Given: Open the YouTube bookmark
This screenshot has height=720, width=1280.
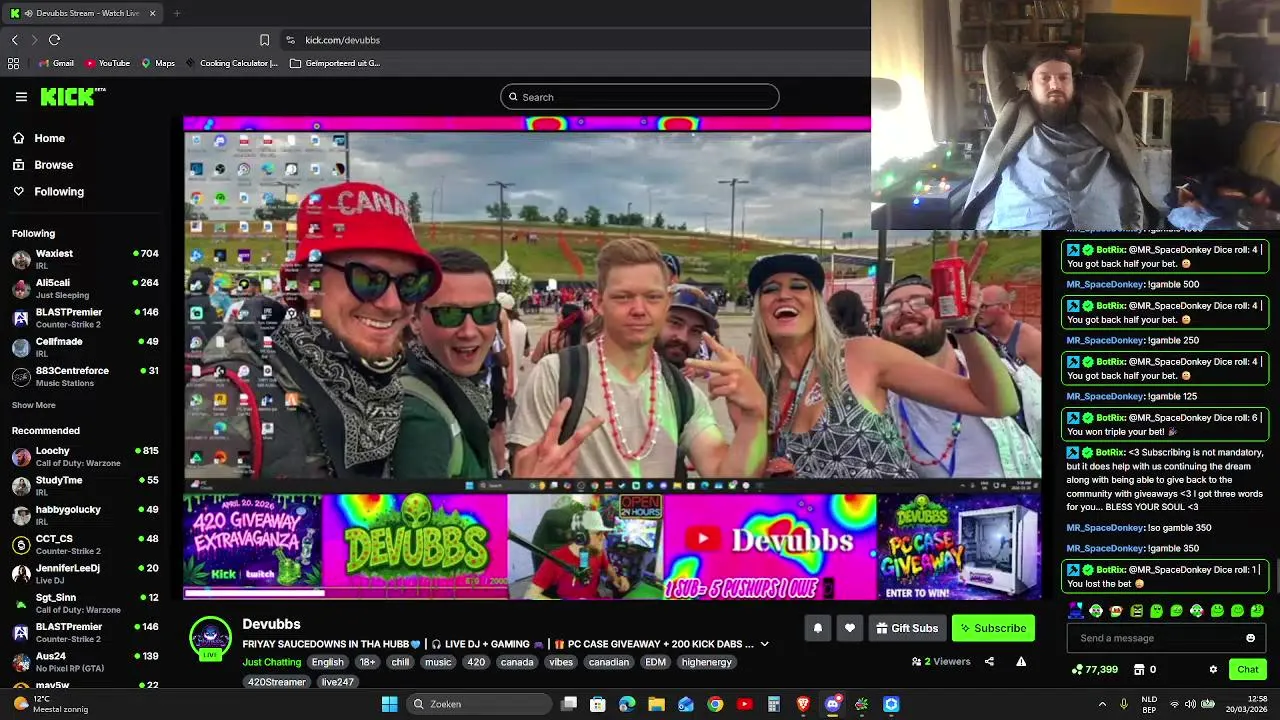Looking at the screenshot, I should point(107,63).
